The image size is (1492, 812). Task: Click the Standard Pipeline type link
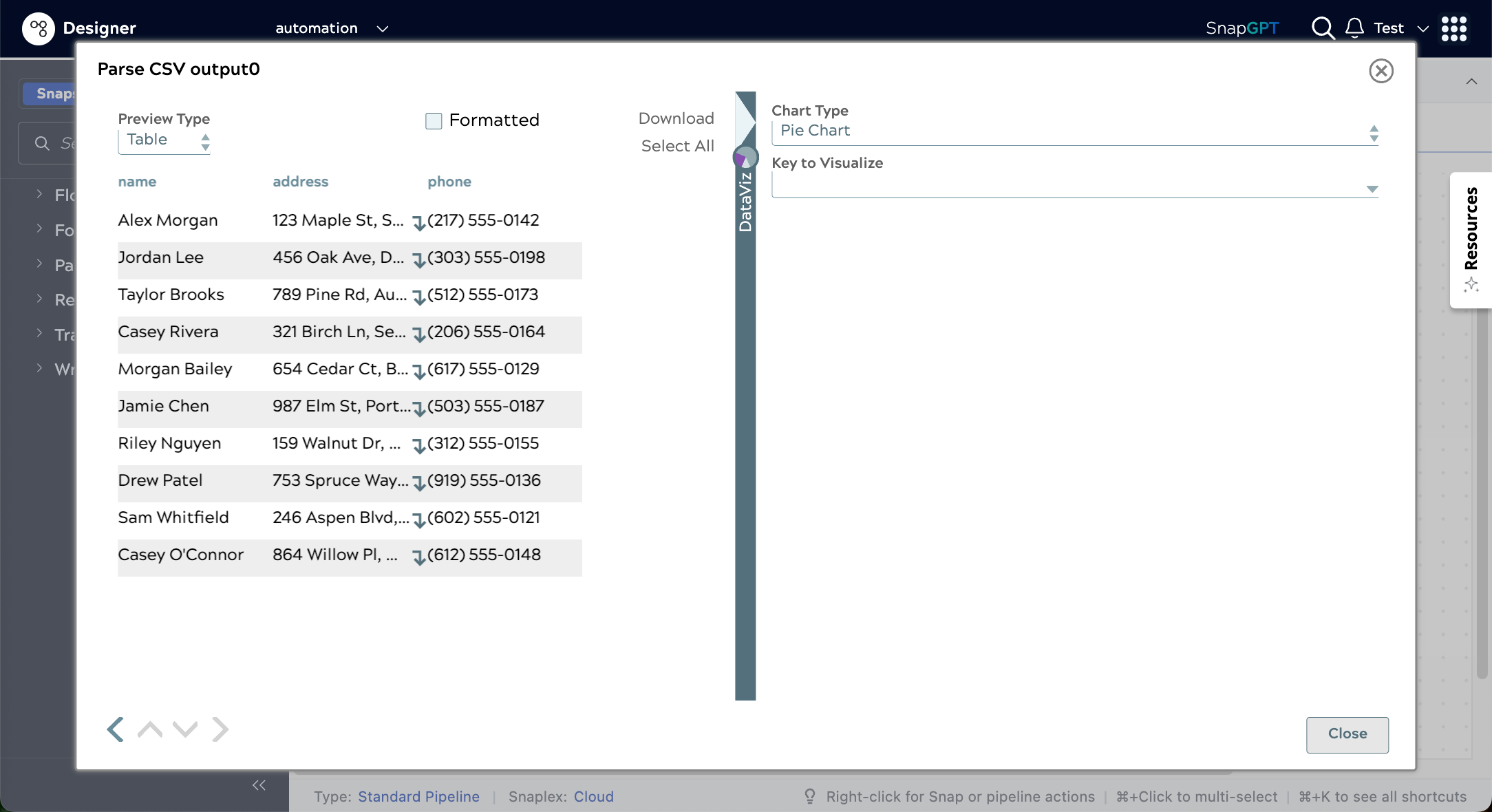pos(418,796)
